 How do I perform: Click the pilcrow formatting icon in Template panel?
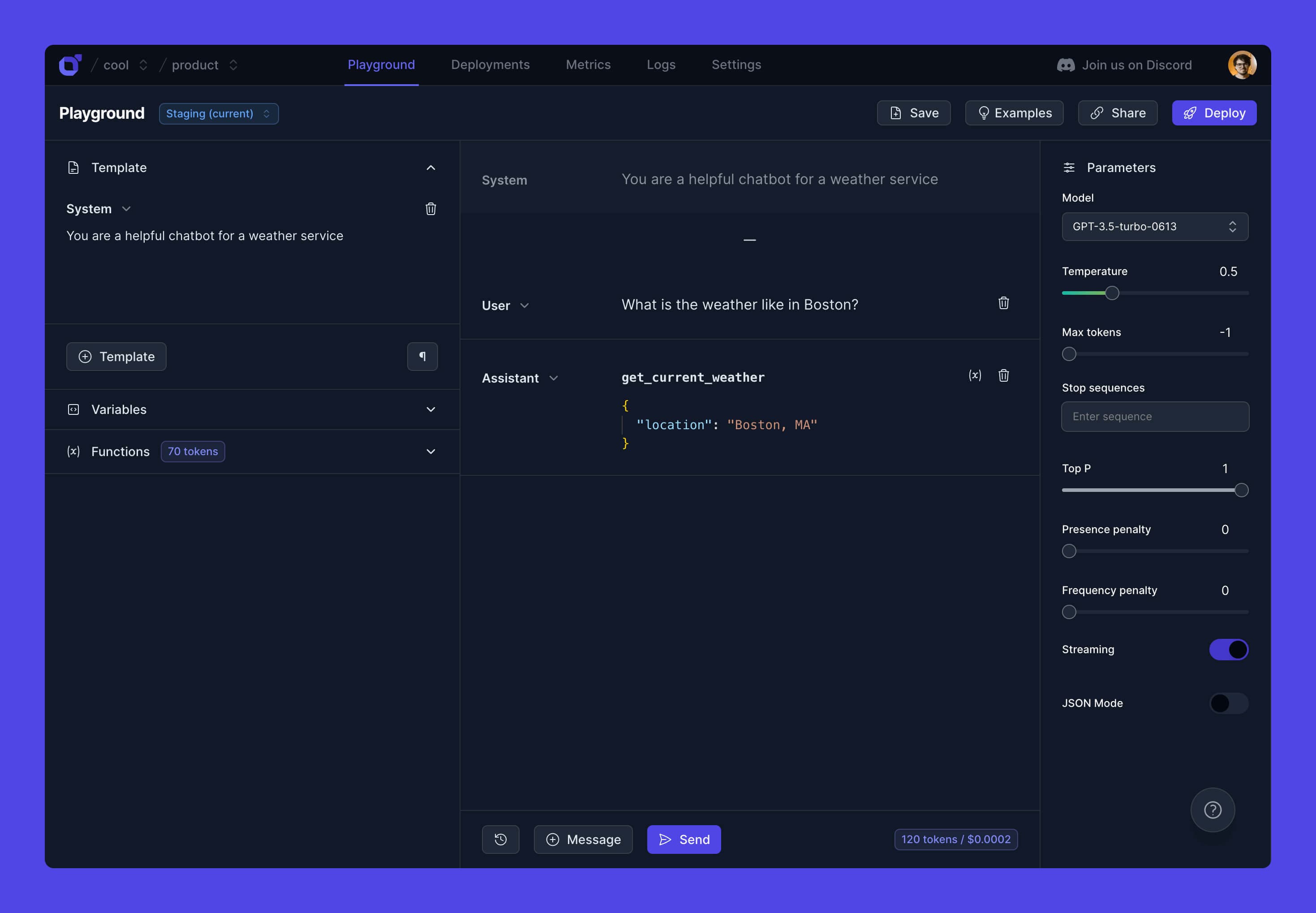(422, 357)
